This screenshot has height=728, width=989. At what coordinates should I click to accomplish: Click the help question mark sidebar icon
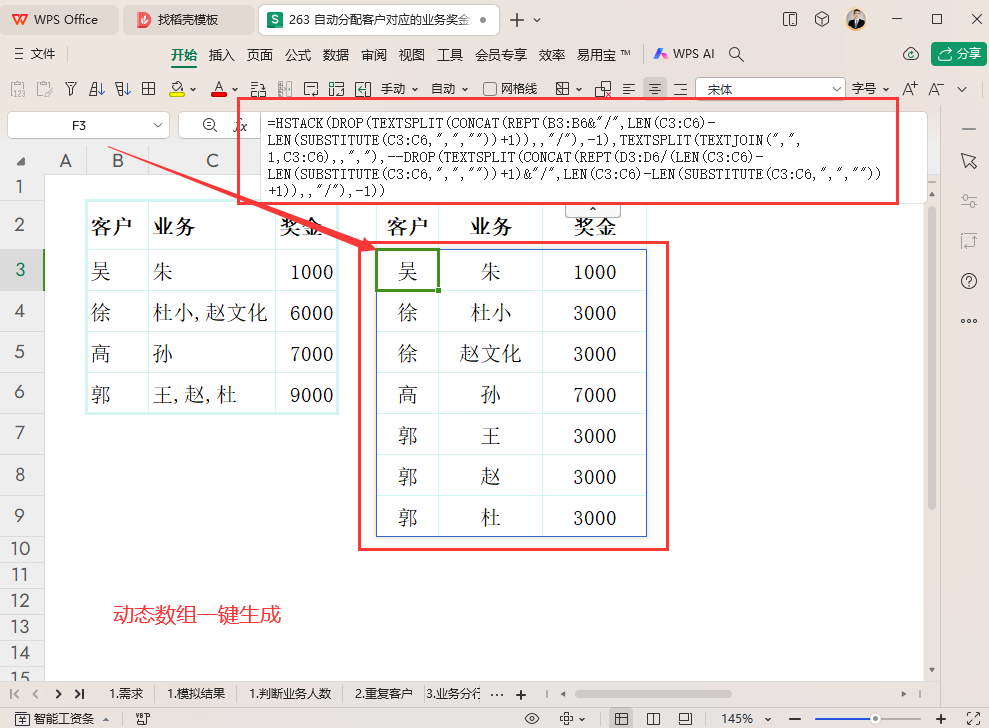(x=969, y=281)
